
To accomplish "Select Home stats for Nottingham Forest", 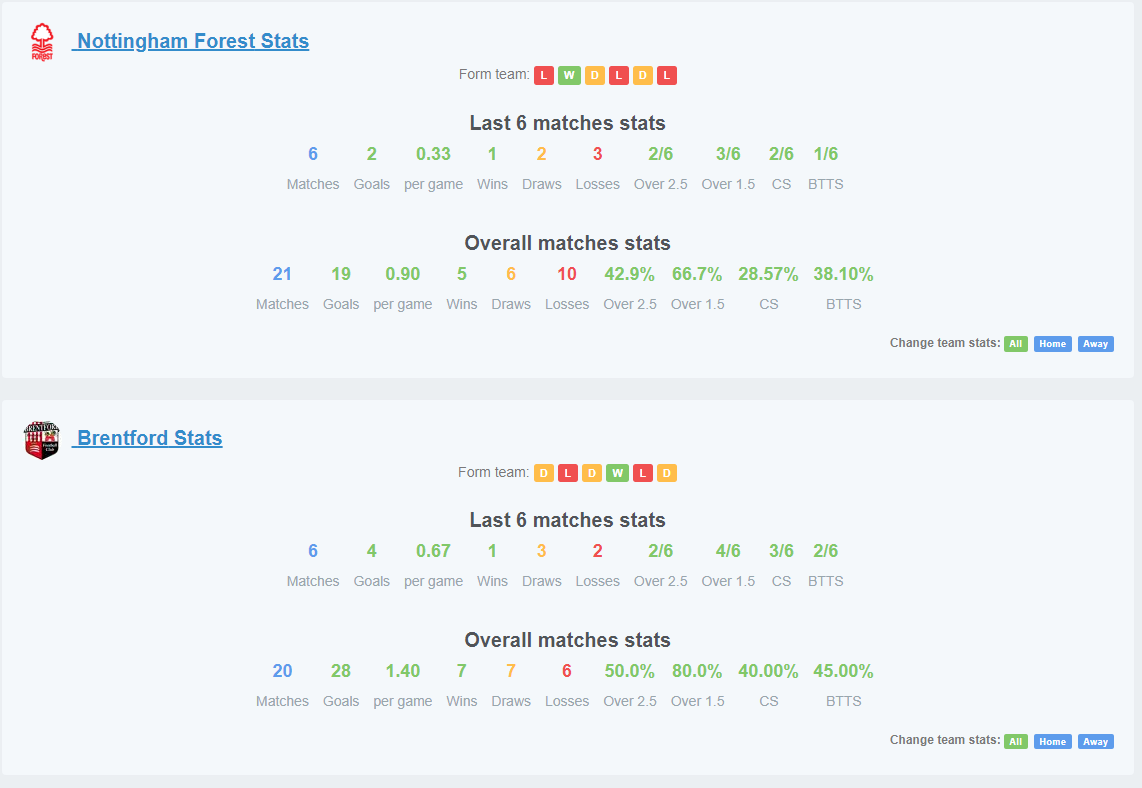I will (x=1052, y=344).
